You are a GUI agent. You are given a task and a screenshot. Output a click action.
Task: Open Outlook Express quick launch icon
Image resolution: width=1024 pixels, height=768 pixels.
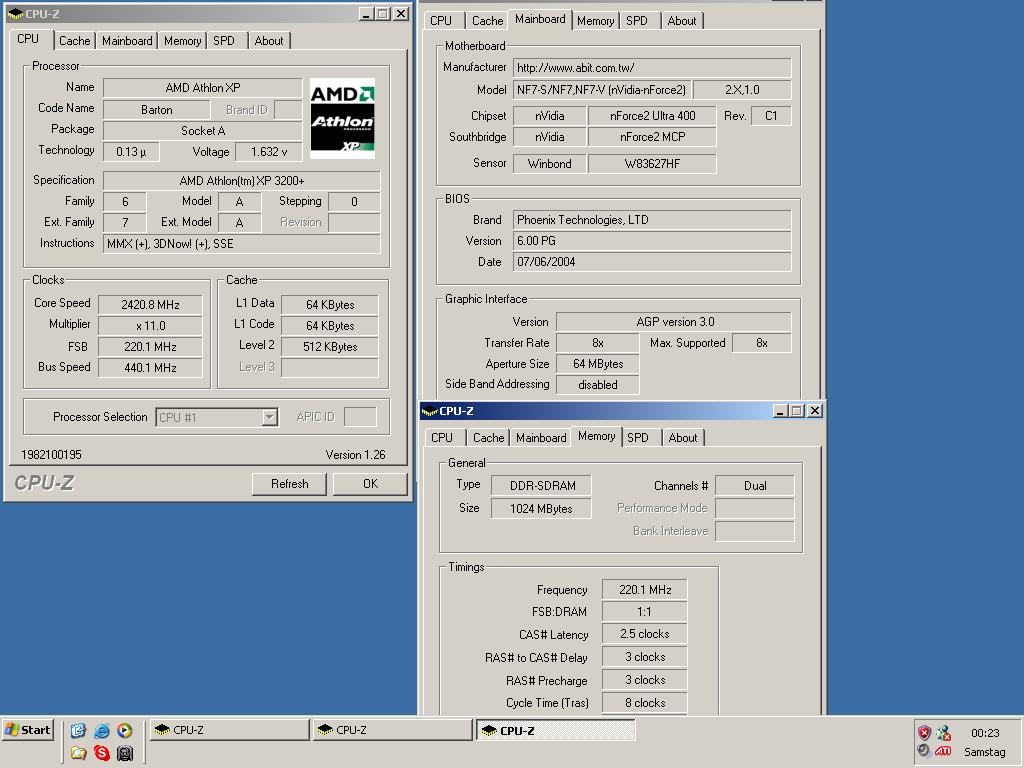(78, 730)
